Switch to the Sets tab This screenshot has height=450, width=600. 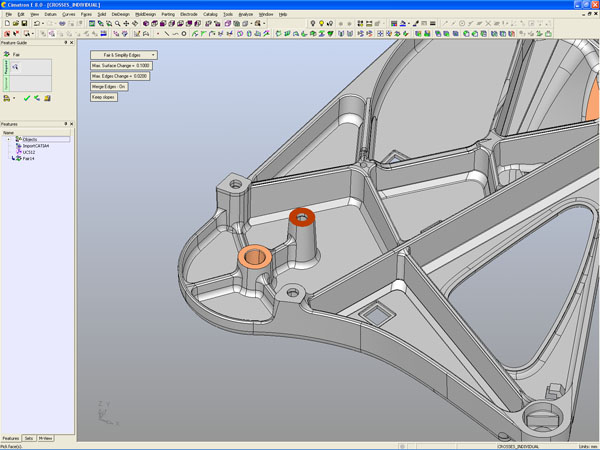tap(29, 438)
